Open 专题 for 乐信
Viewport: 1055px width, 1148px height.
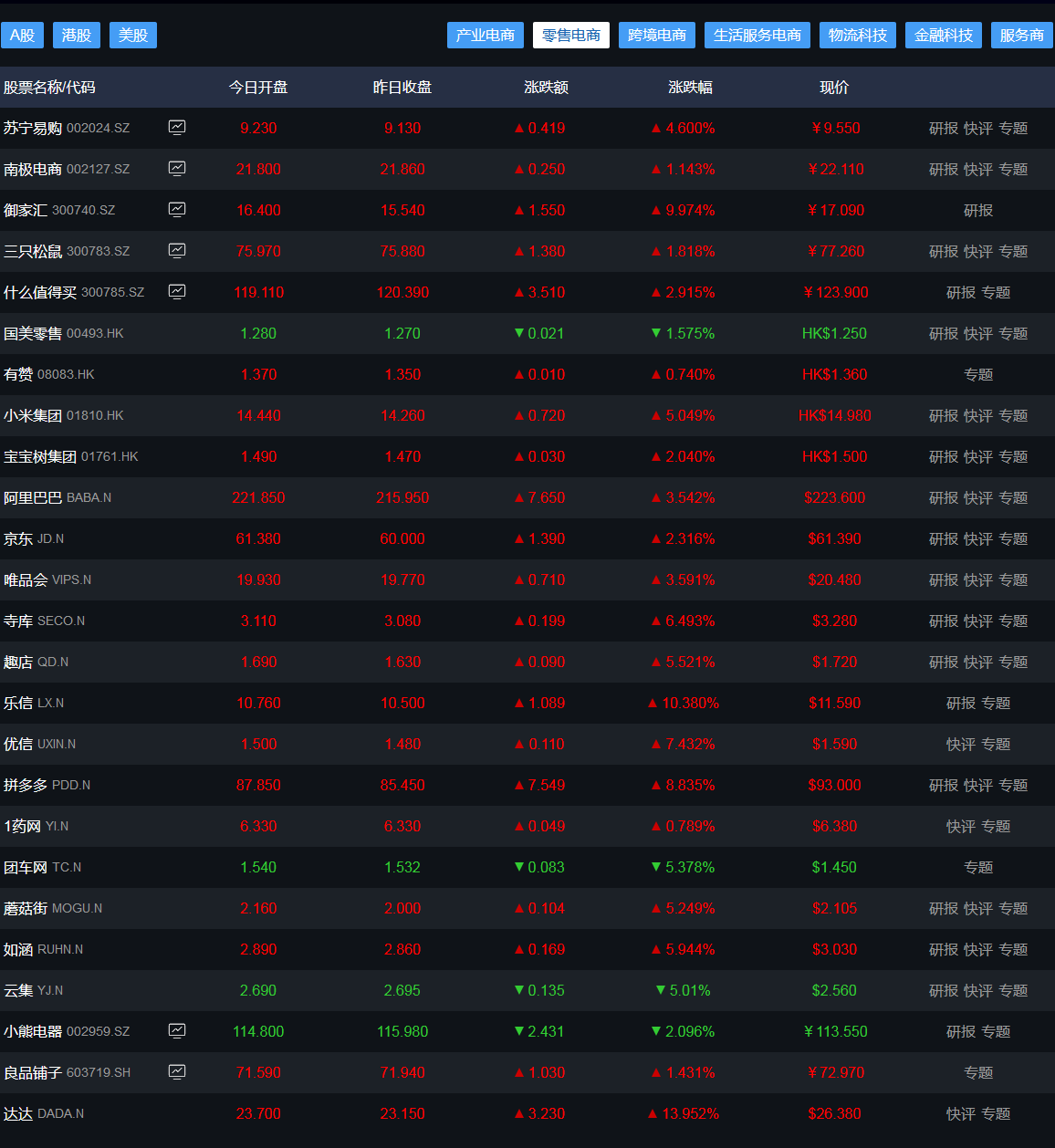coord(996,704)
